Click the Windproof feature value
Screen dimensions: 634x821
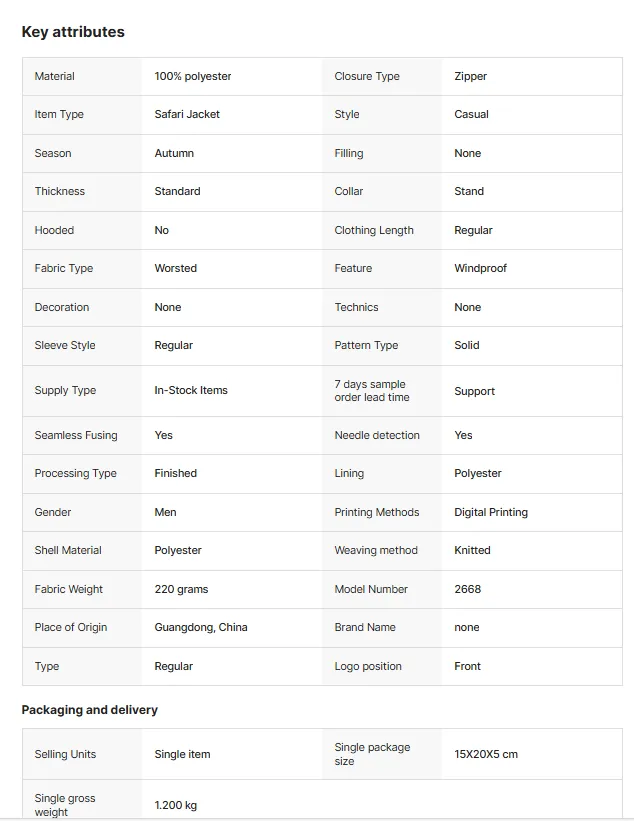pyautogui.click(x=480, y=268)
